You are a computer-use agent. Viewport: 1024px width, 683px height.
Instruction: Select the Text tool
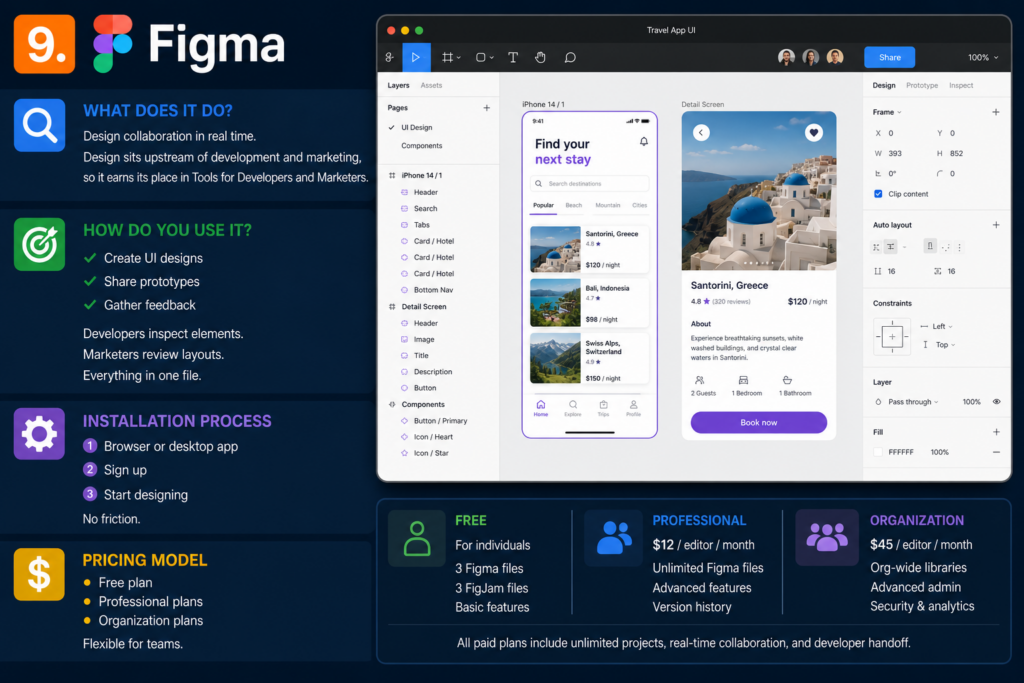click(x=513, y=57)
